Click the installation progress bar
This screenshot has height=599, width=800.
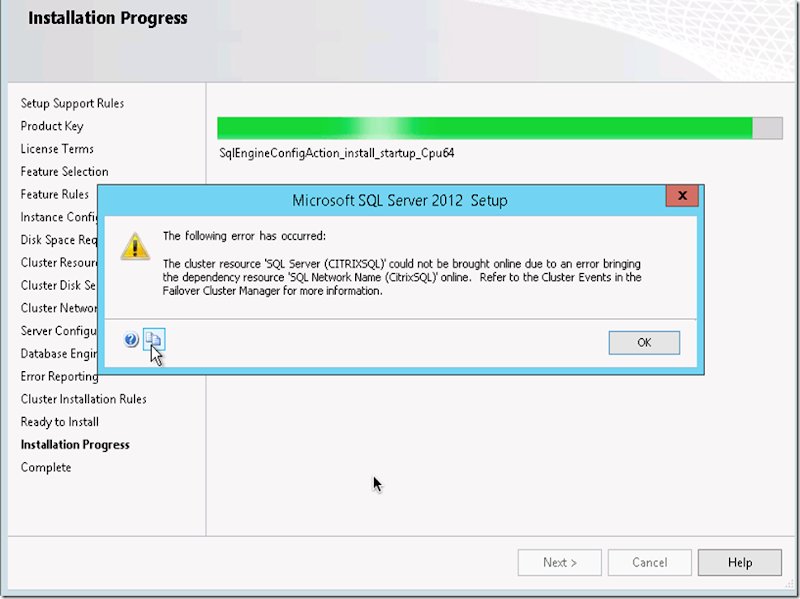click(x=499, y=128)
